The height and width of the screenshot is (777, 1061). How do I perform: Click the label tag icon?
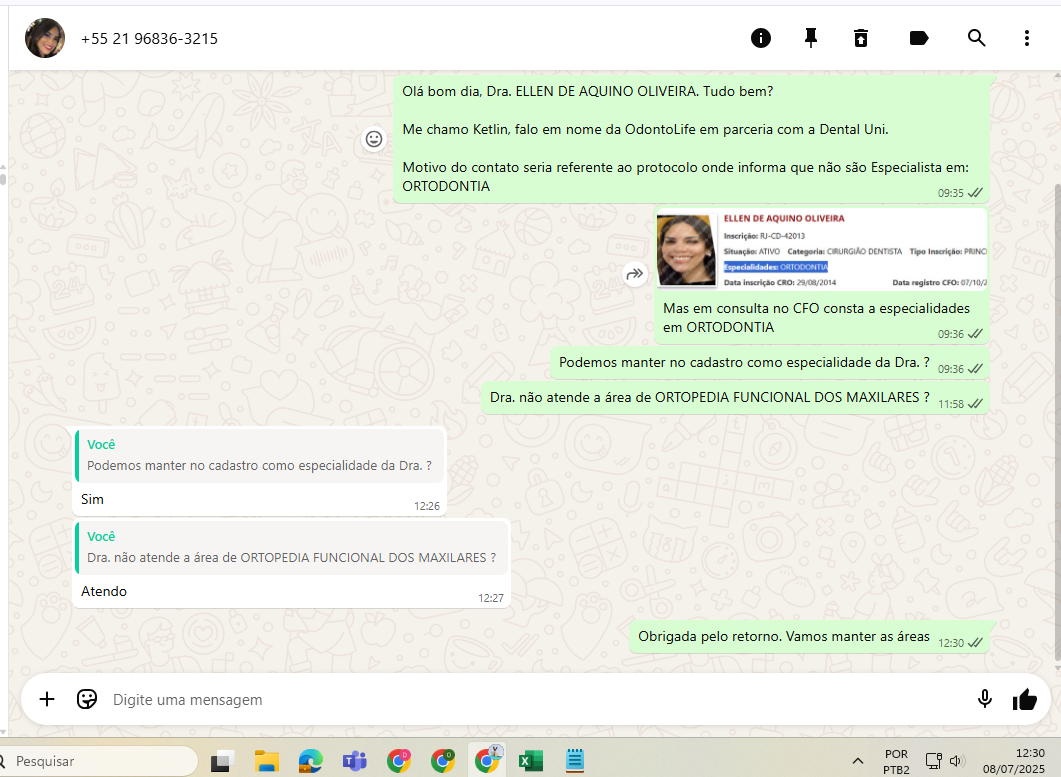918,38
